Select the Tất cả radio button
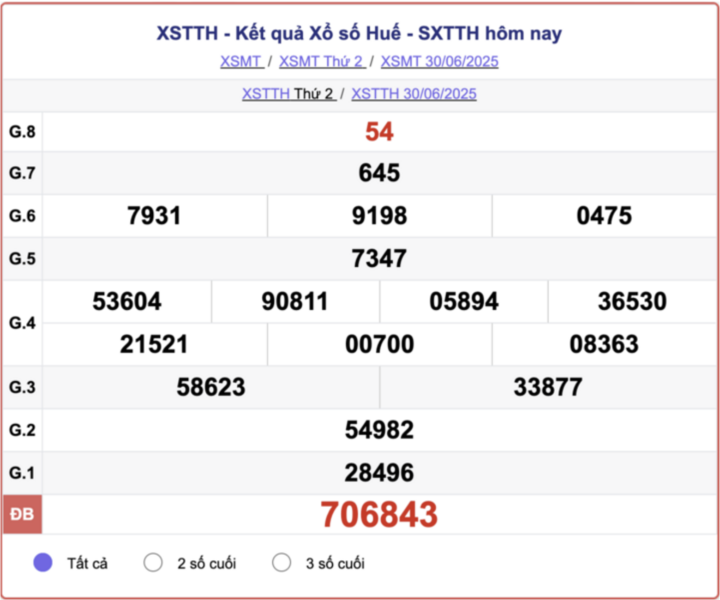The image size is (720, 600). [x=43, y=562]
